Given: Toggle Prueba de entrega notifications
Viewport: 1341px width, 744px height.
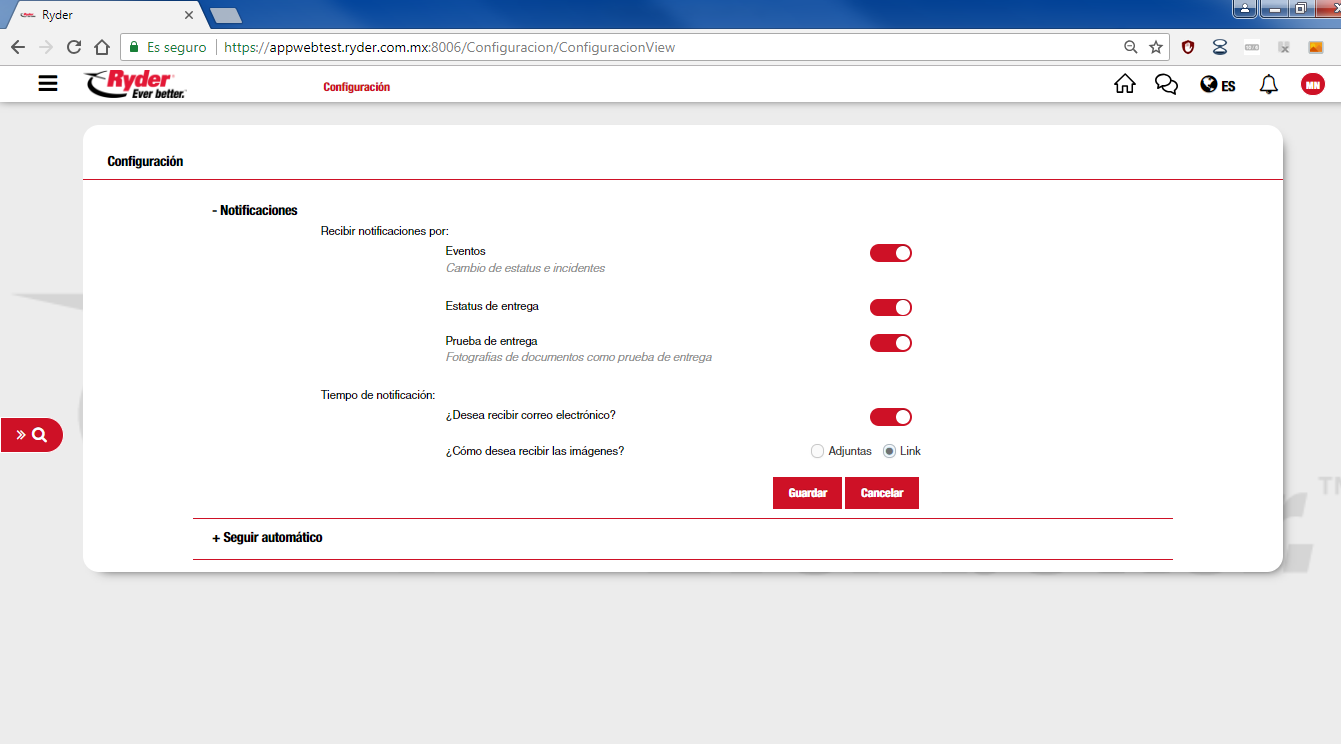Looking at the screenshot, I should pos(890,343).
